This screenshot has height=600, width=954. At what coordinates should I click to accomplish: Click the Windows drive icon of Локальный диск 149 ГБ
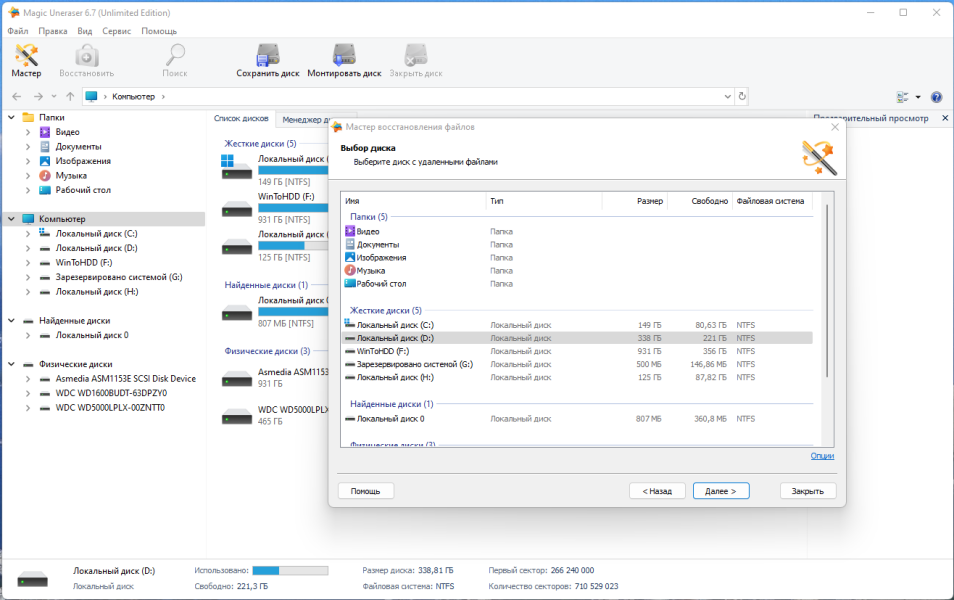pyautogui.click(x=236, y=167)
